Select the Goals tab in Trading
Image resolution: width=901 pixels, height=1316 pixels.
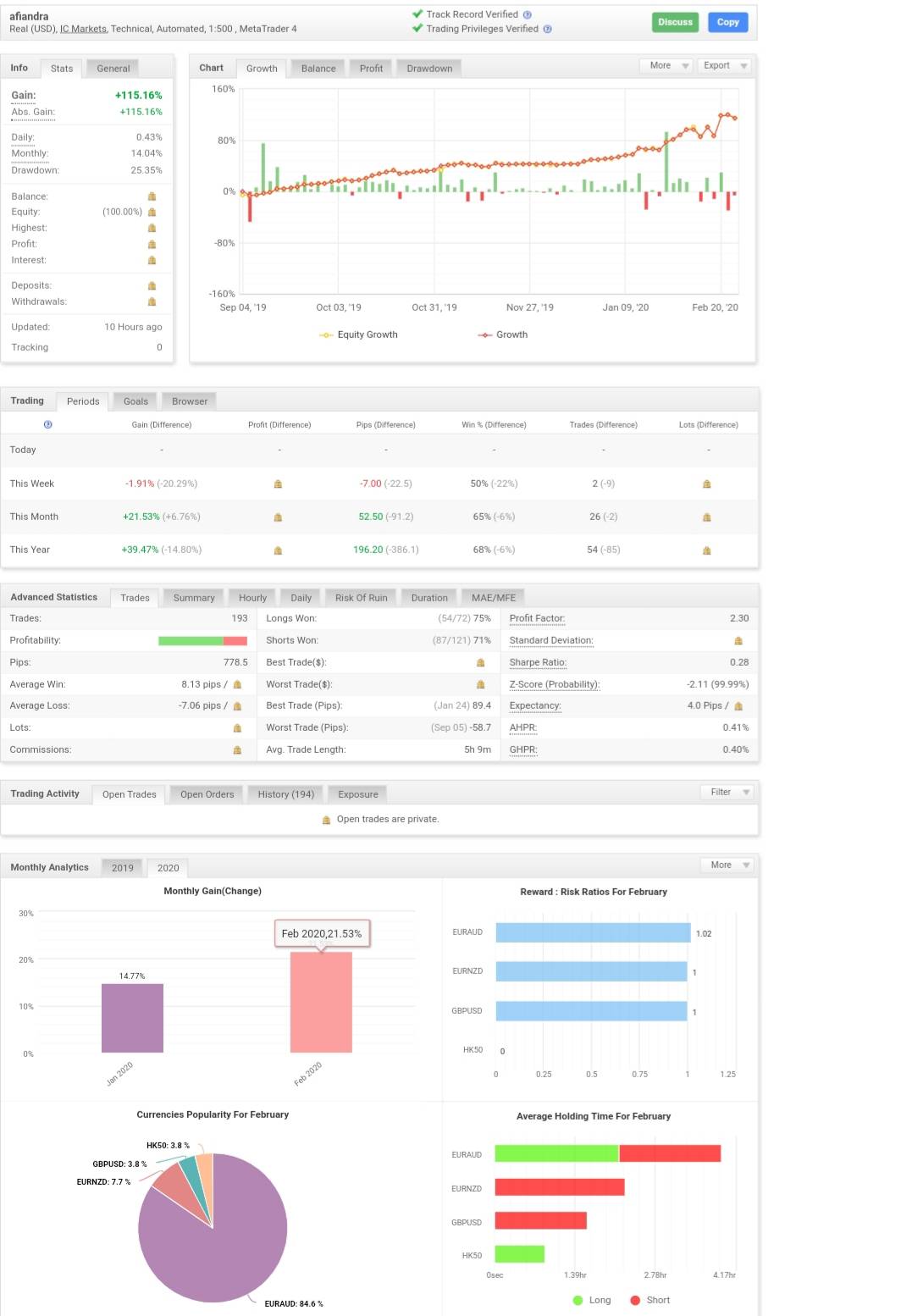coord(135,401)
